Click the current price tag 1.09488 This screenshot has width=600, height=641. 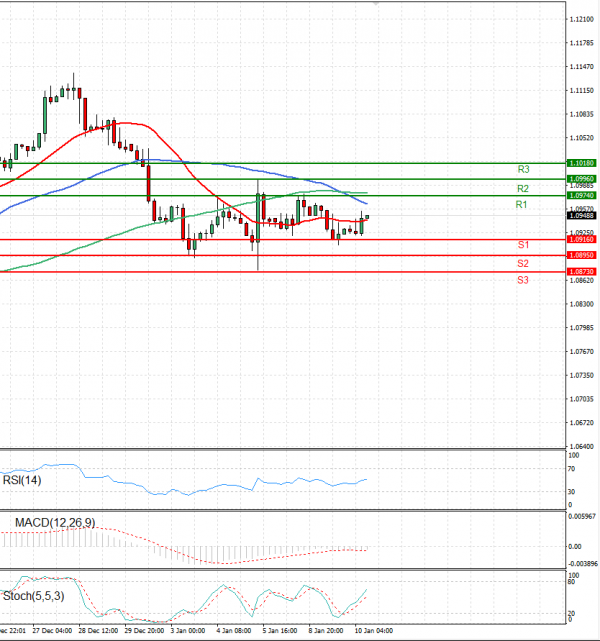[581, 216]
